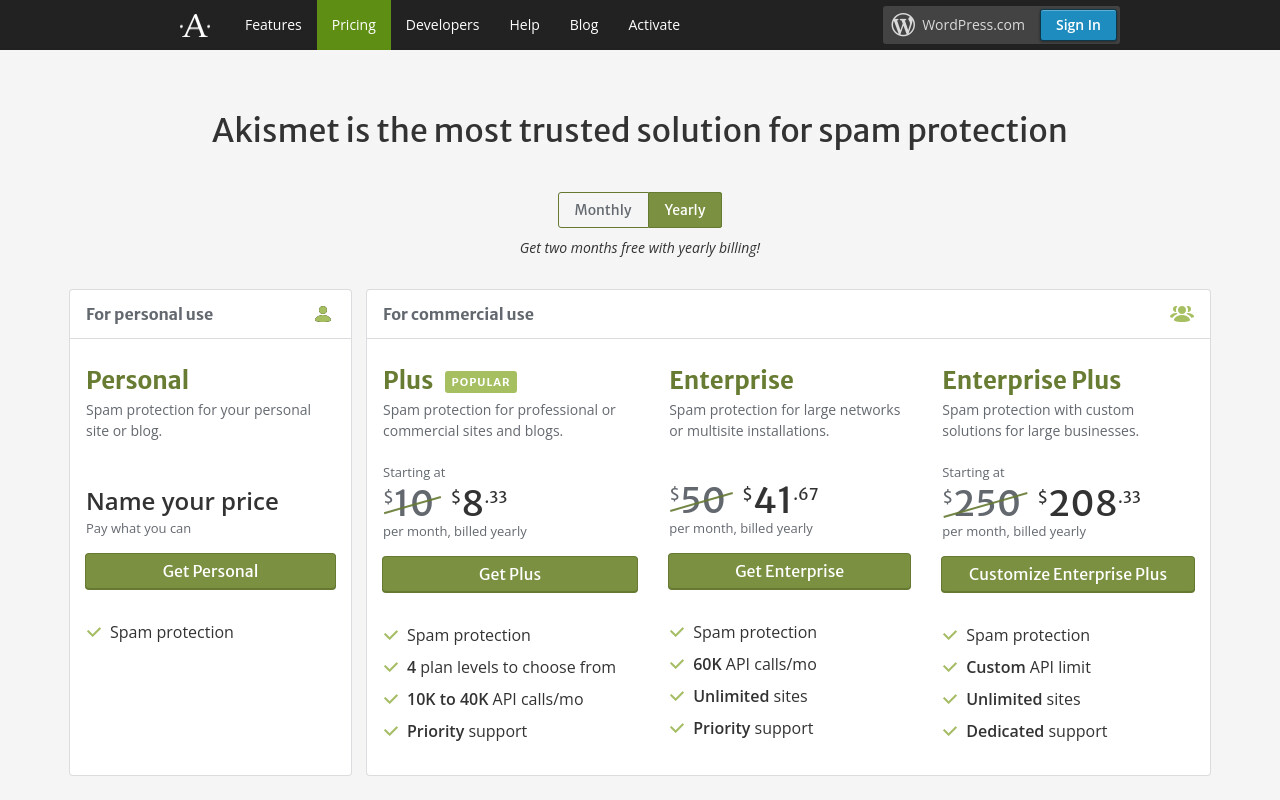
Task: Click the $208.33 Enterprise Plus price
Action: click(1089, 501)
